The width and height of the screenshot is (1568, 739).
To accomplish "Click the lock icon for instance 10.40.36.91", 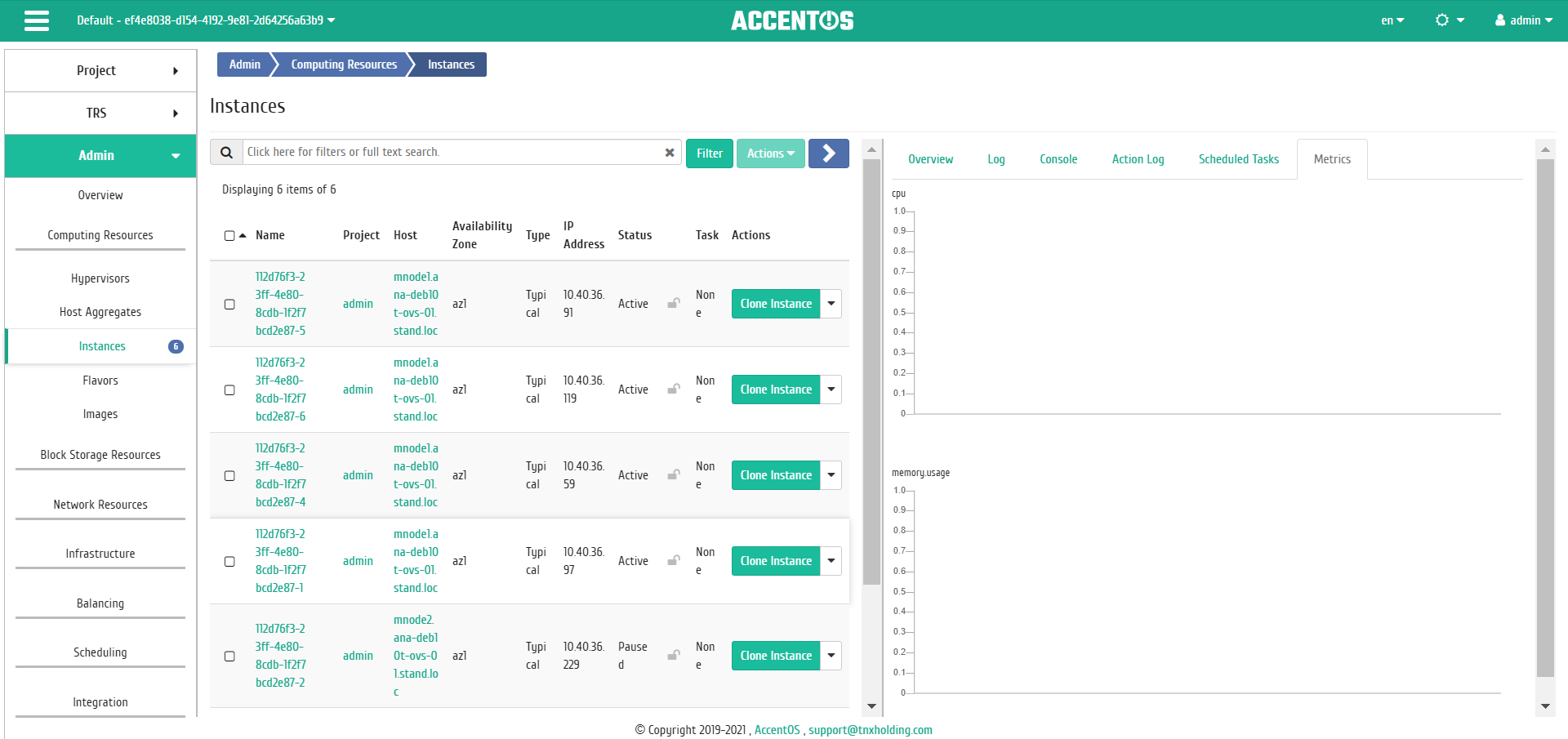I will pos(674,304).
